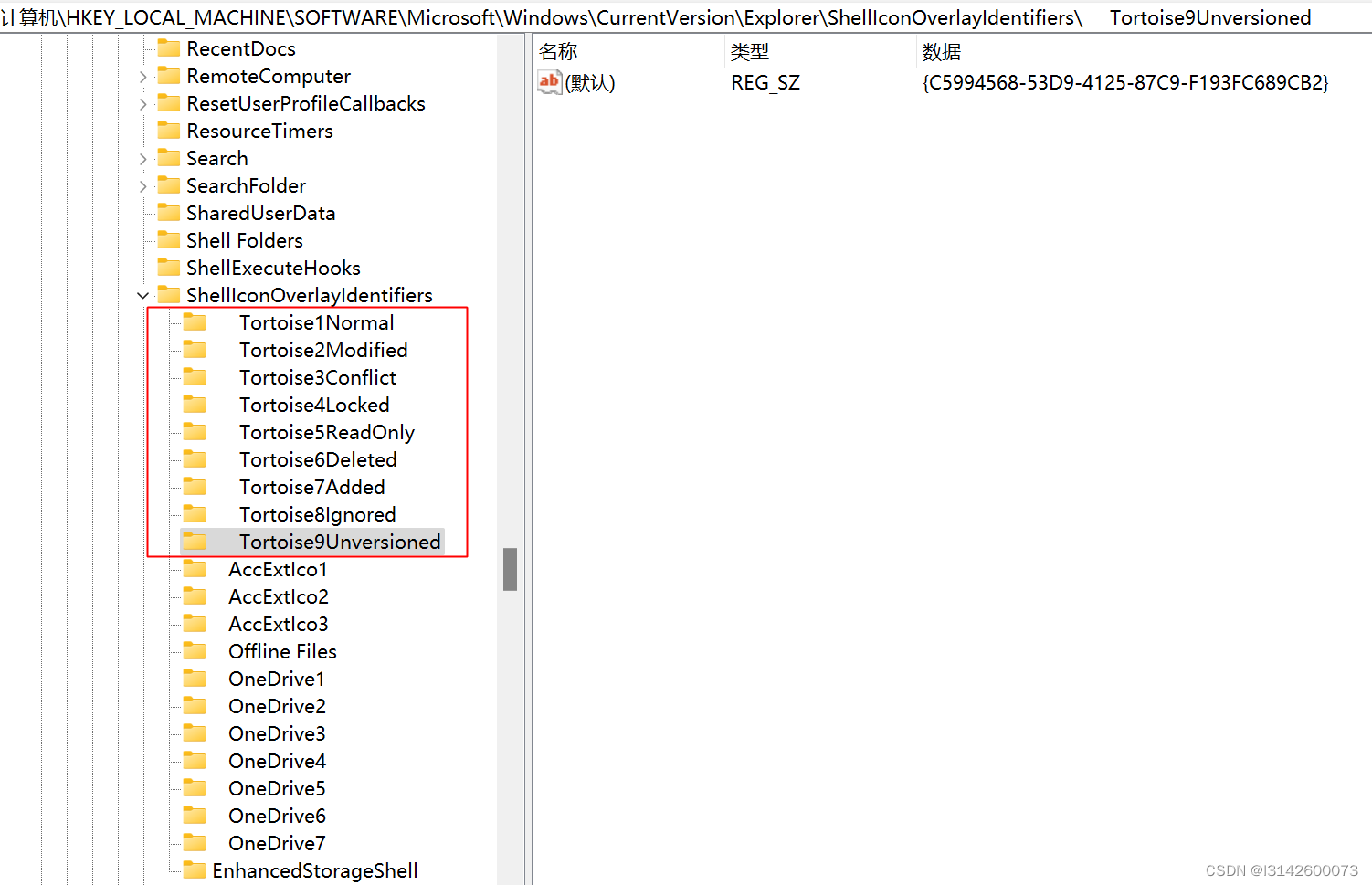Select the OneDrive5 key

click(277, 788)
